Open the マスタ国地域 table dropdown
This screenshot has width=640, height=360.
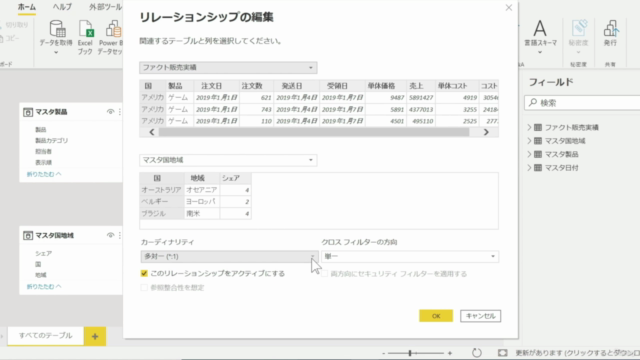point(228,160)
